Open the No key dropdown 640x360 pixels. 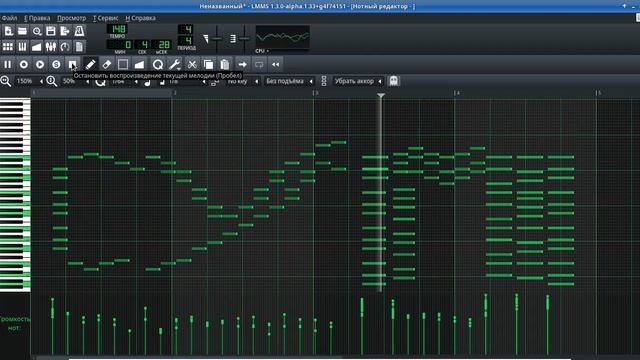click(242, 81)
